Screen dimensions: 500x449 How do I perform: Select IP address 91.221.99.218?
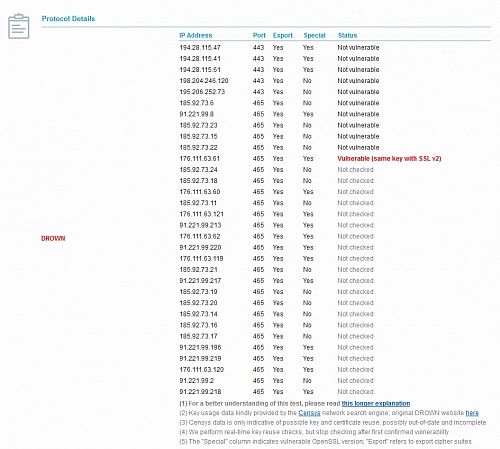200,392
